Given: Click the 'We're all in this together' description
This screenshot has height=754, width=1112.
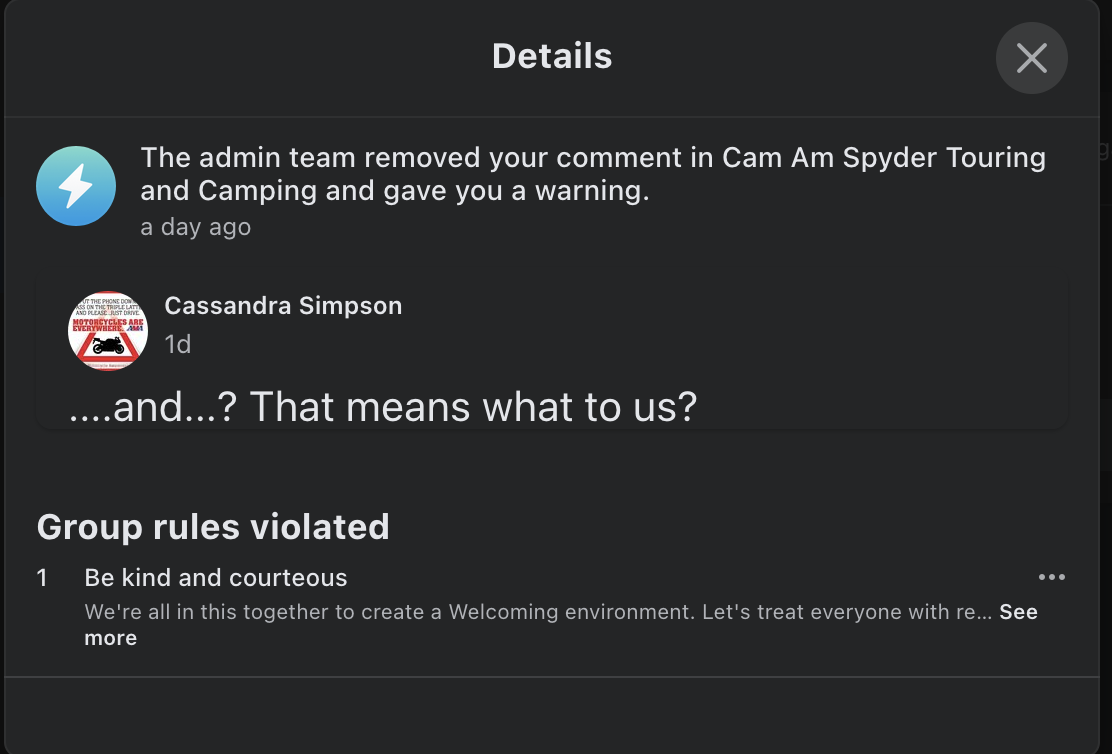Looking at the screenshot, I should 250,612.
